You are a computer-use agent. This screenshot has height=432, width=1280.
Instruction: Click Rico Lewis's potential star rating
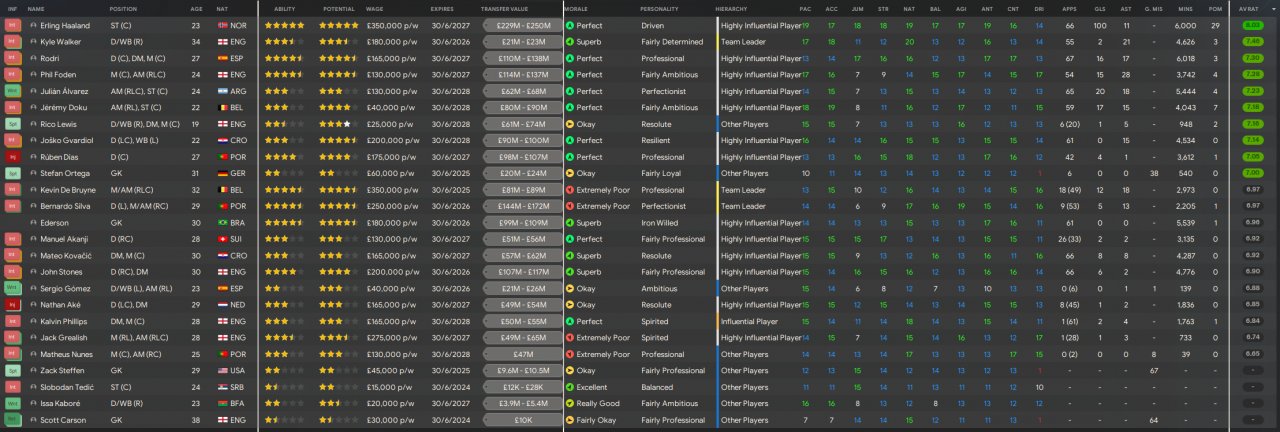(x=340, y=124)
